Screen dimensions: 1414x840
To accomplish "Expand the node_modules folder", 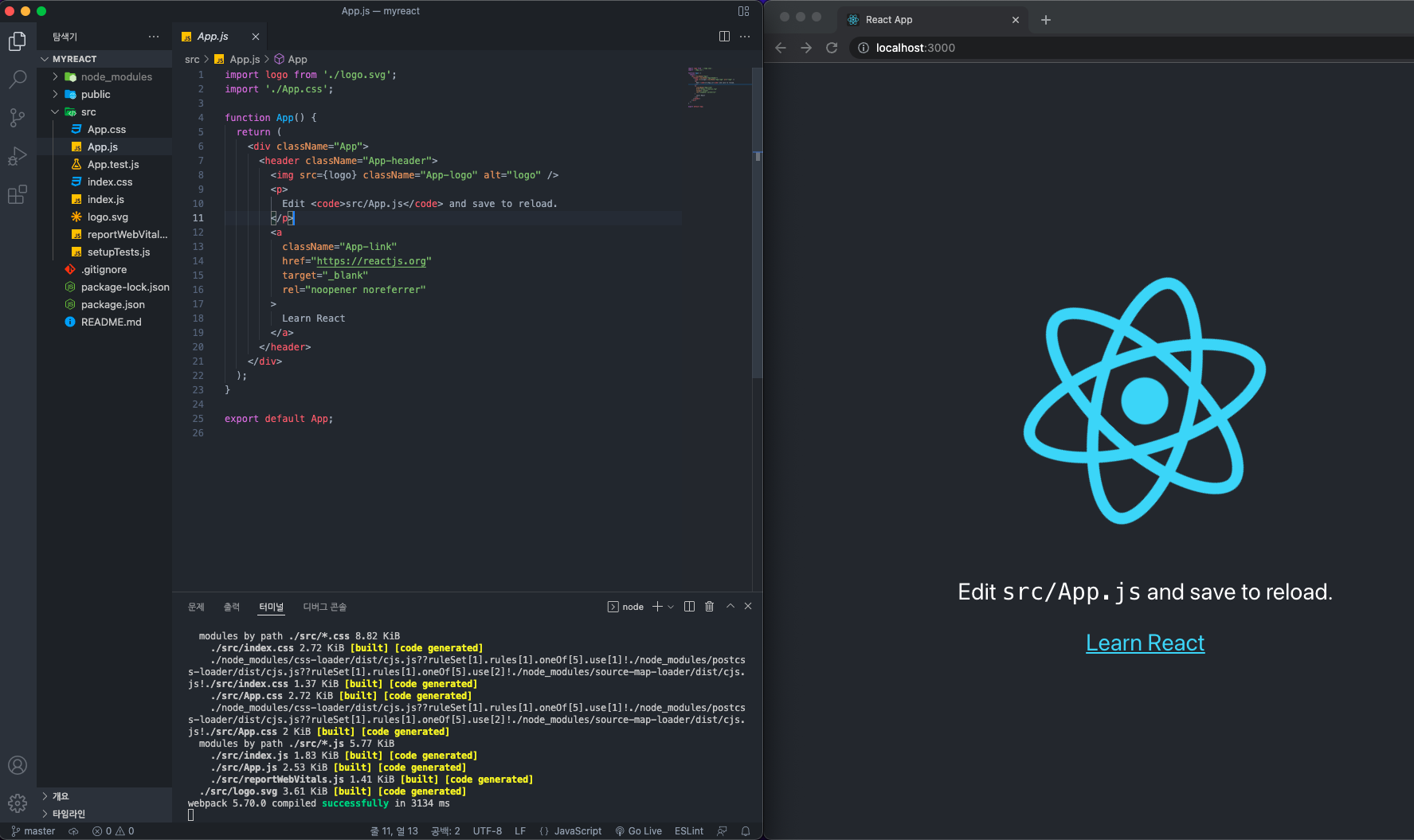I will (x=104, y=76).
